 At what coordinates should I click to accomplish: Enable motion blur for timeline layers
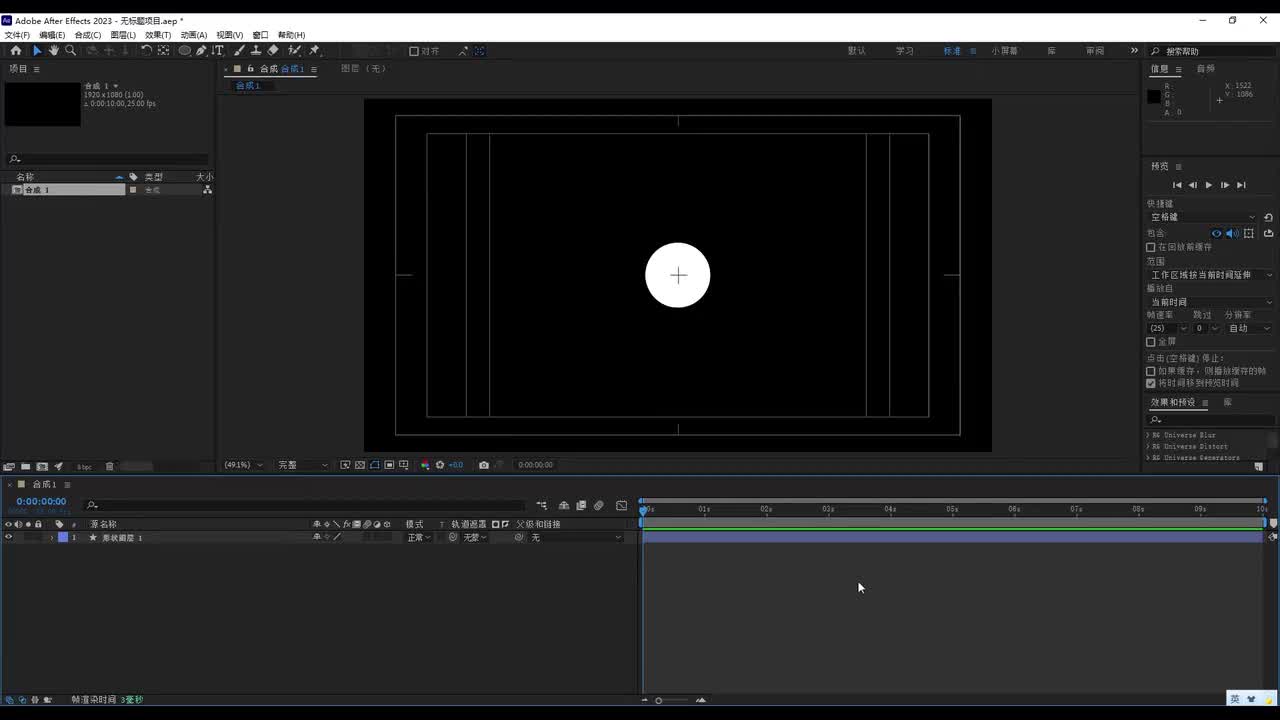[599, 505]
